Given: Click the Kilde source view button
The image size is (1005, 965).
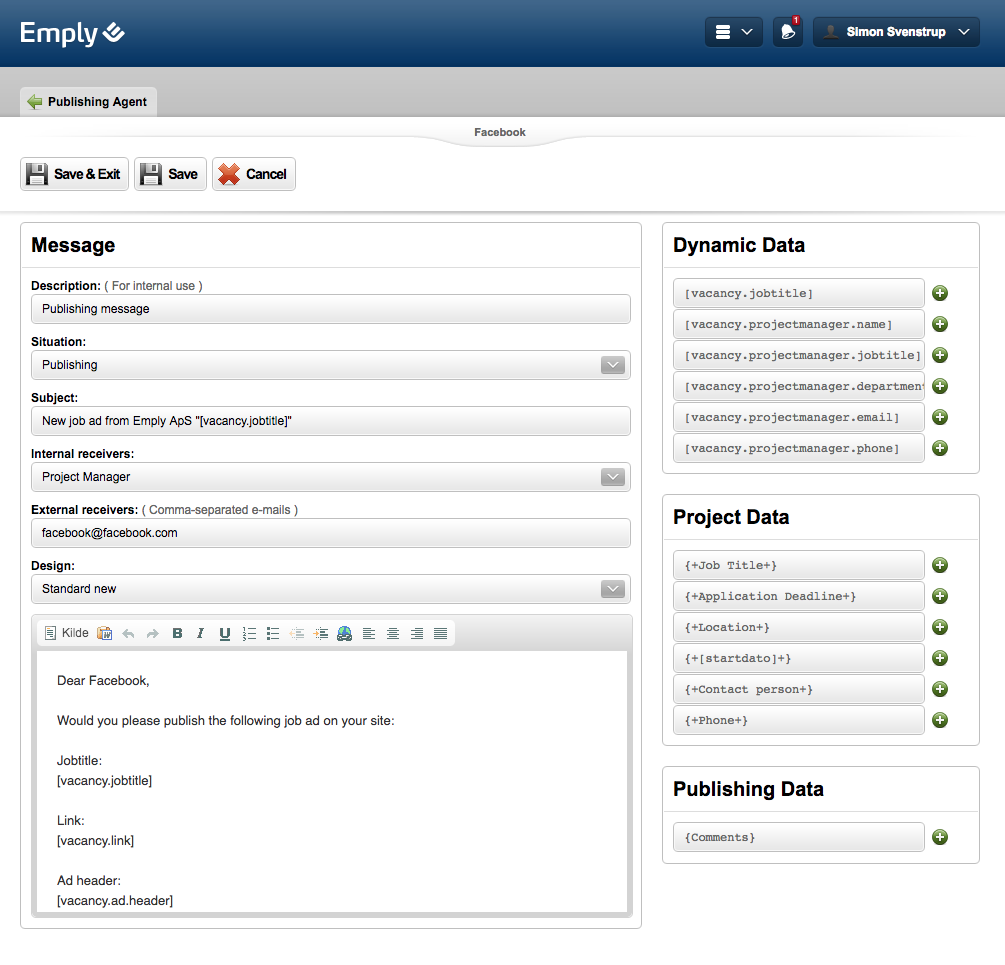Looking at the screenshot, I should coord(66,633).
